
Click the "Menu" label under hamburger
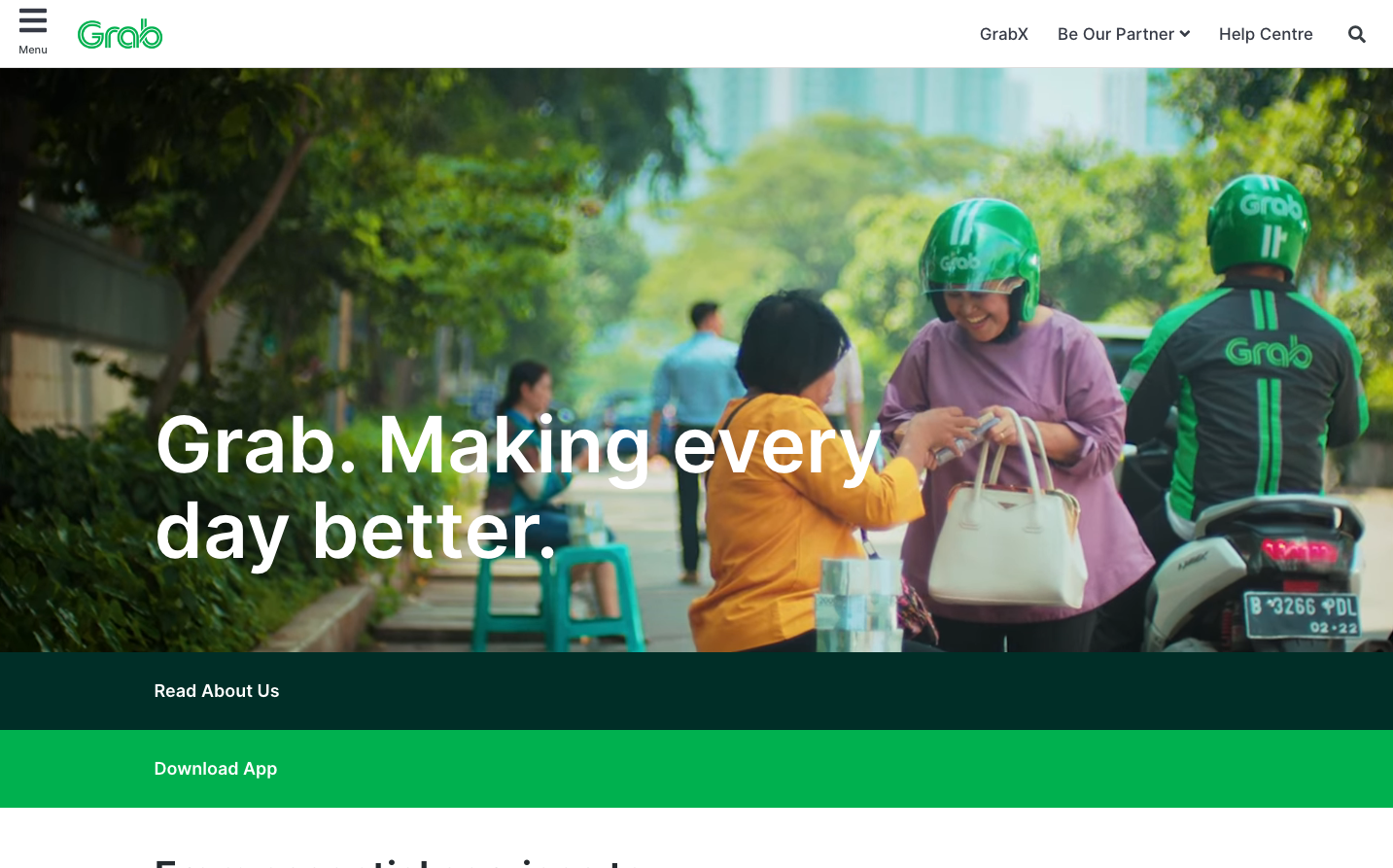click(x=33, y=50)
